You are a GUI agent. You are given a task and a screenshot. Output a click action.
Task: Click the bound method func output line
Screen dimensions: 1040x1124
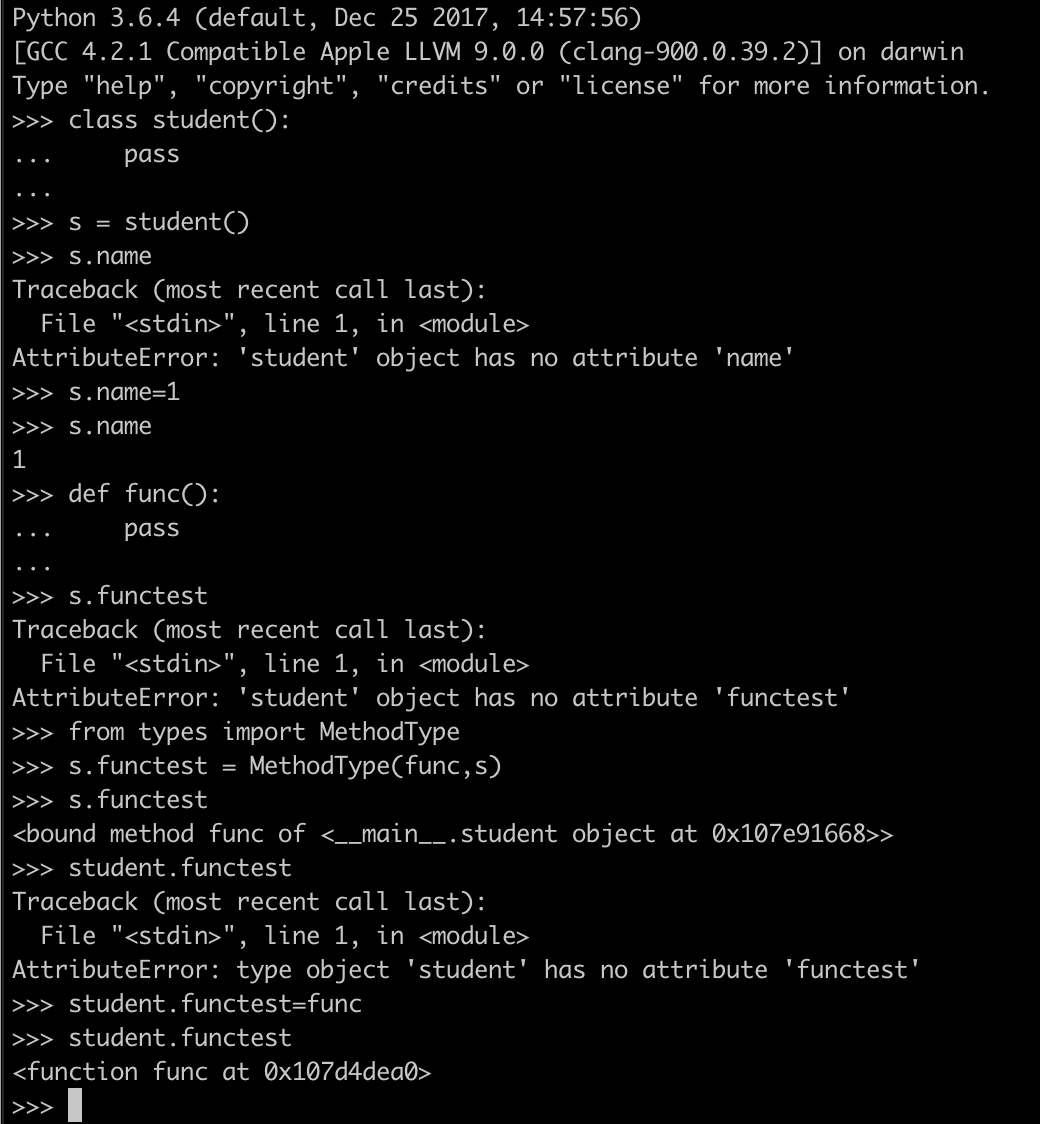coord(452,834)
